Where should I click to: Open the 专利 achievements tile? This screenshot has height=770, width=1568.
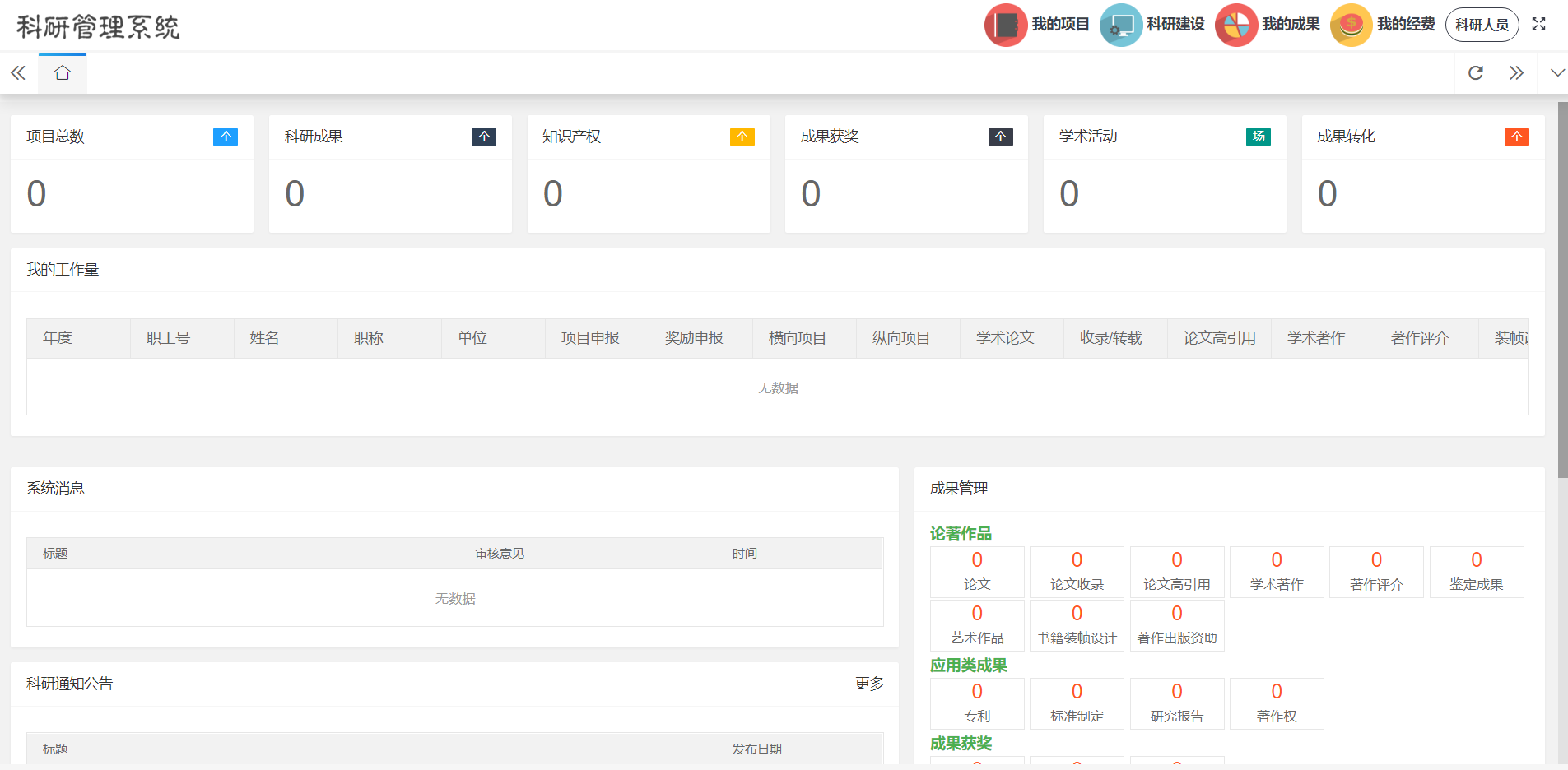click(977, 703)
